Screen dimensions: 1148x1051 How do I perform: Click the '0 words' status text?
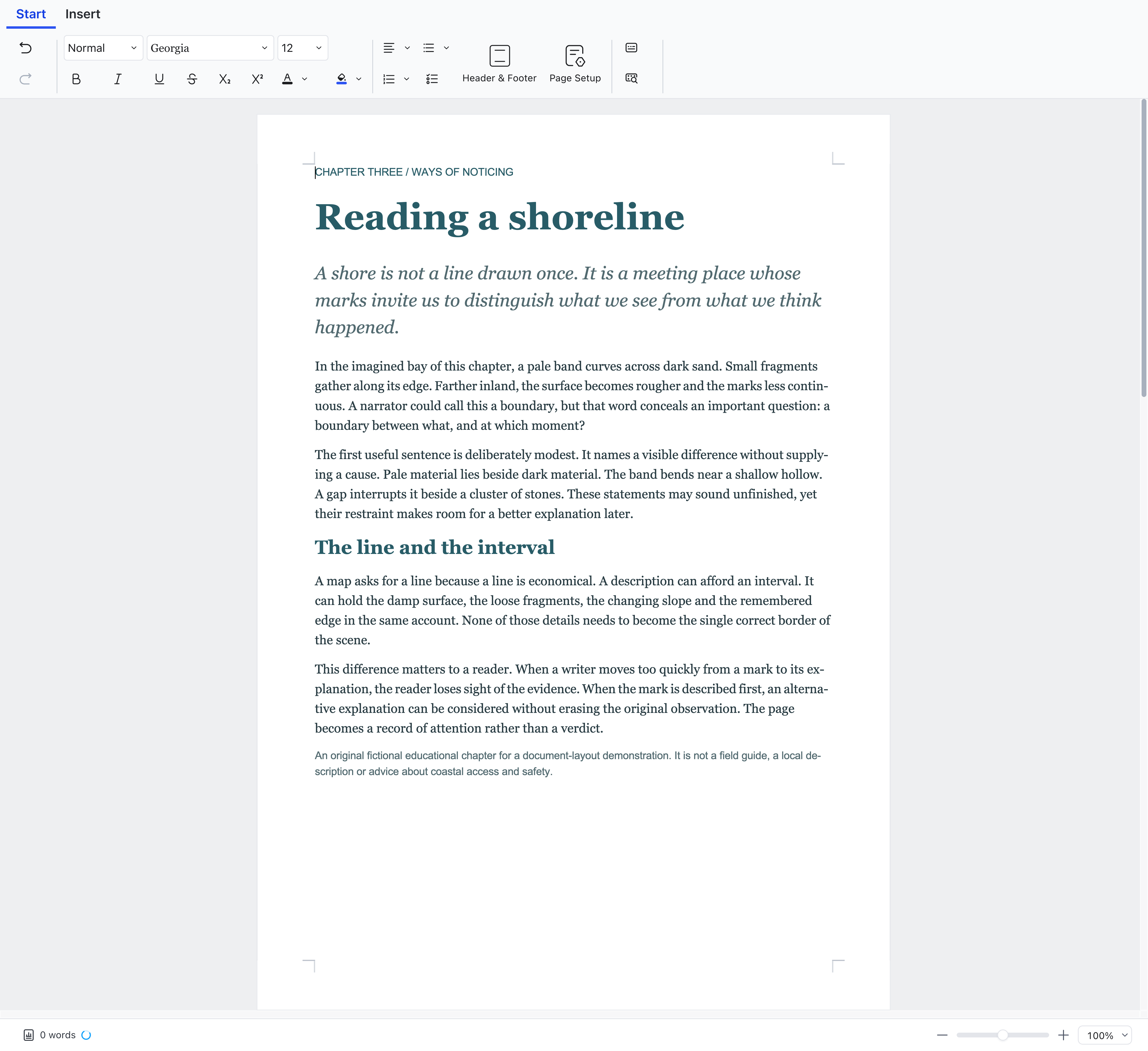coord(57,1035)
